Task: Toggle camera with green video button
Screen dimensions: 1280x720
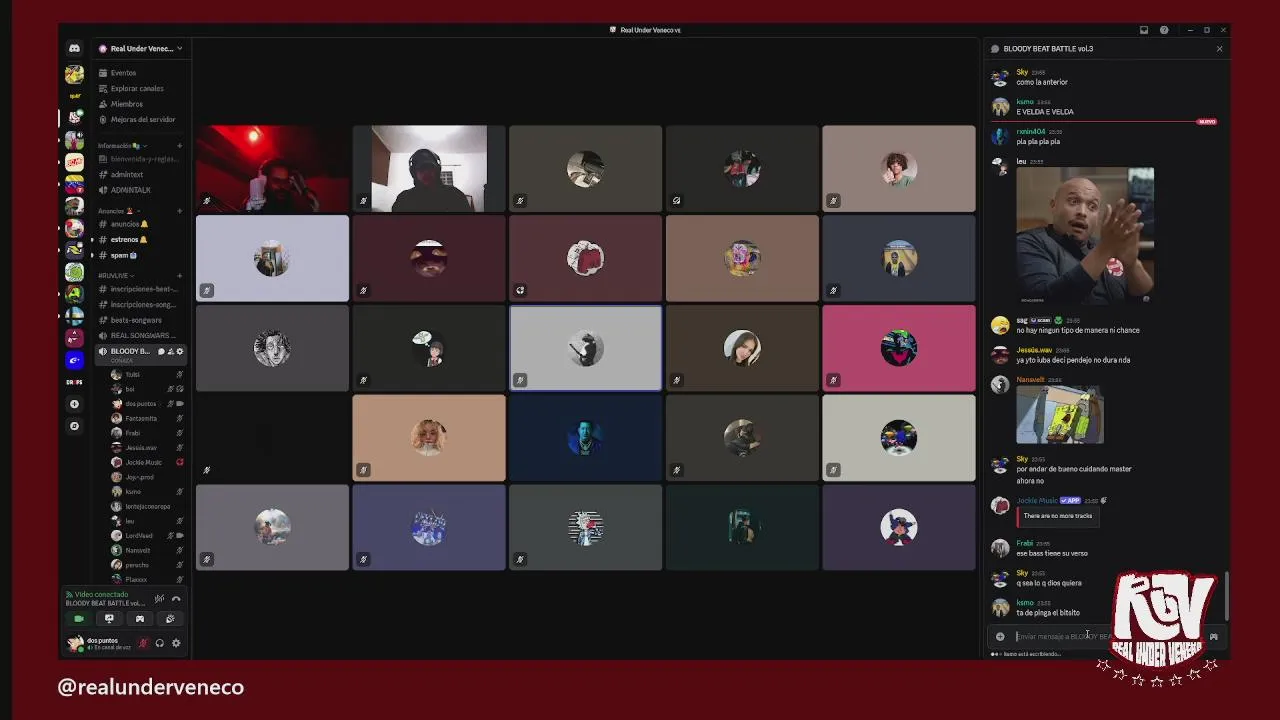Action: tap(79, 619)
